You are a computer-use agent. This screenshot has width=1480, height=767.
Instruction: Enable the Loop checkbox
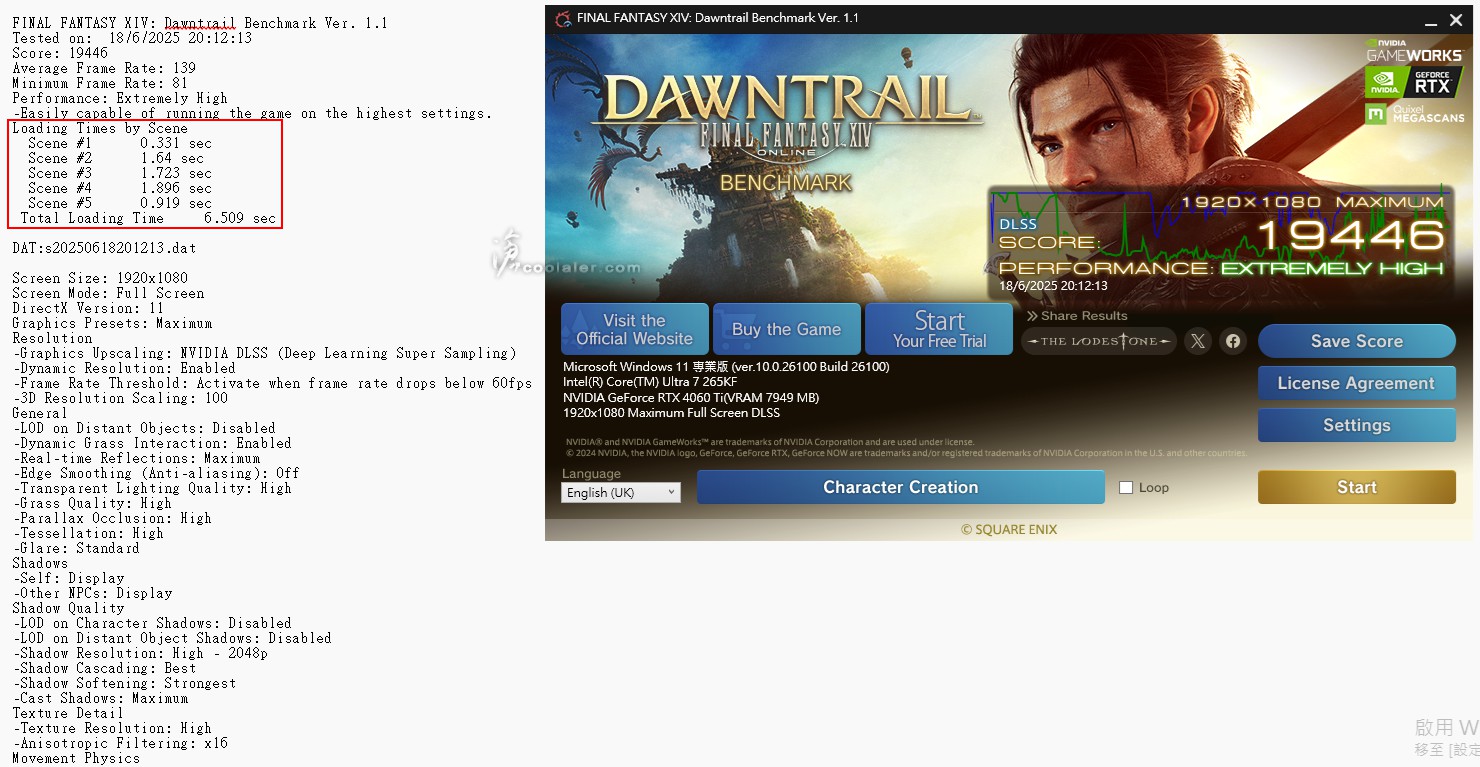coord(1126,488)
